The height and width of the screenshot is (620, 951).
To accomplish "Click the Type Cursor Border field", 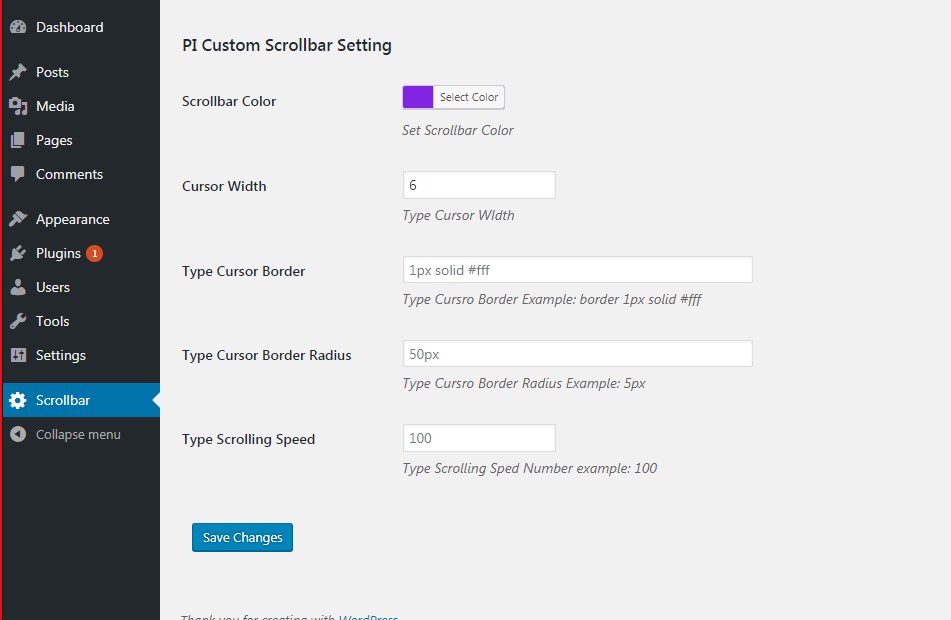I will click(x=577, y=270).
